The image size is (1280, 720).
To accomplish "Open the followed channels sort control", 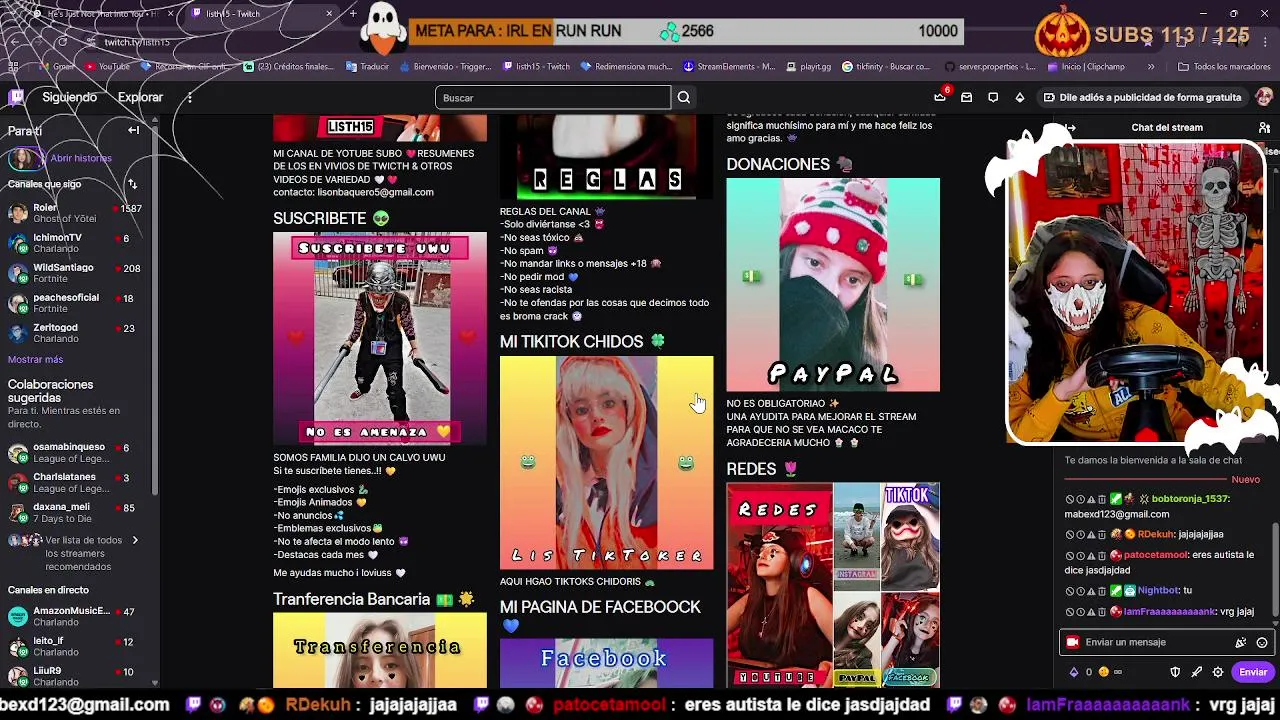I will [x=132, y=184].
